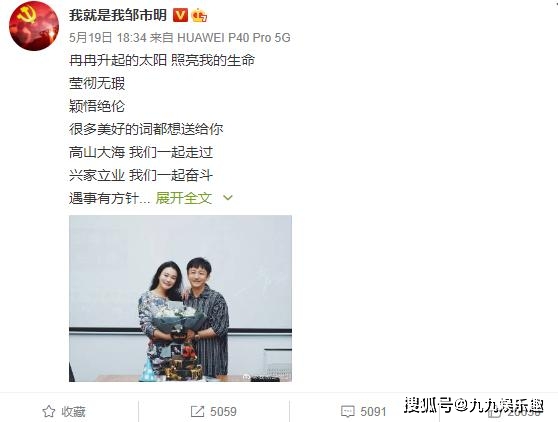
Task: Click the HUAWEI P40 Pro 5G source link
Action: (234, 37)
